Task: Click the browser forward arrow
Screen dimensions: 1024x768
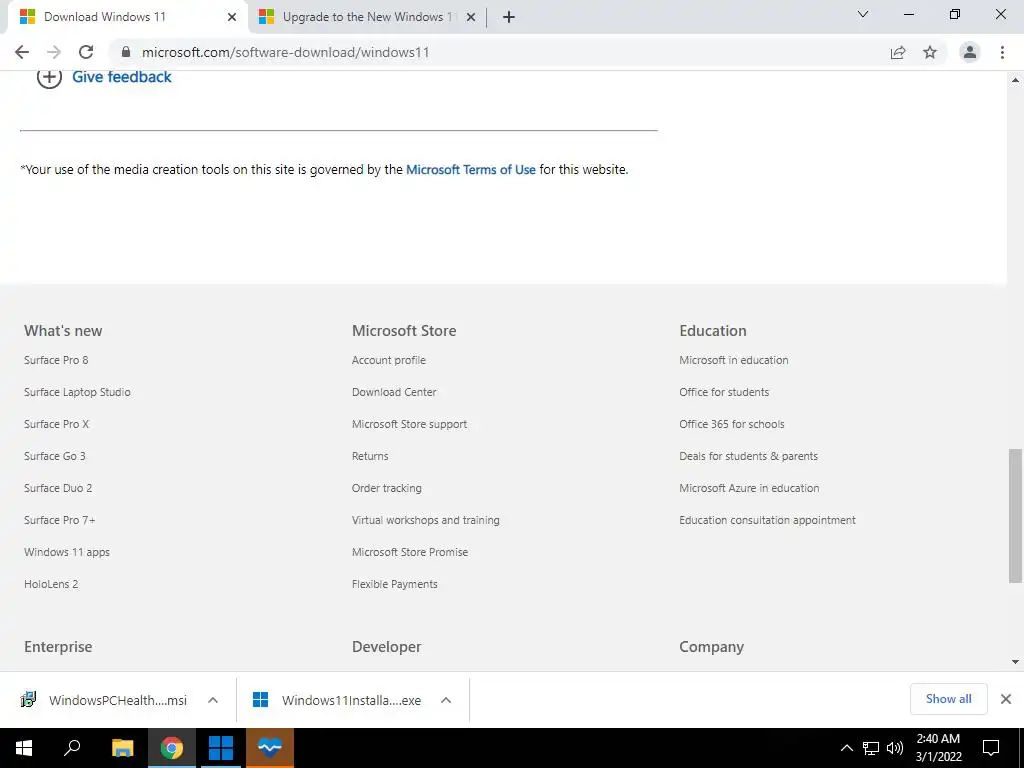Action: pyautogui.click(x=54, y=52)
